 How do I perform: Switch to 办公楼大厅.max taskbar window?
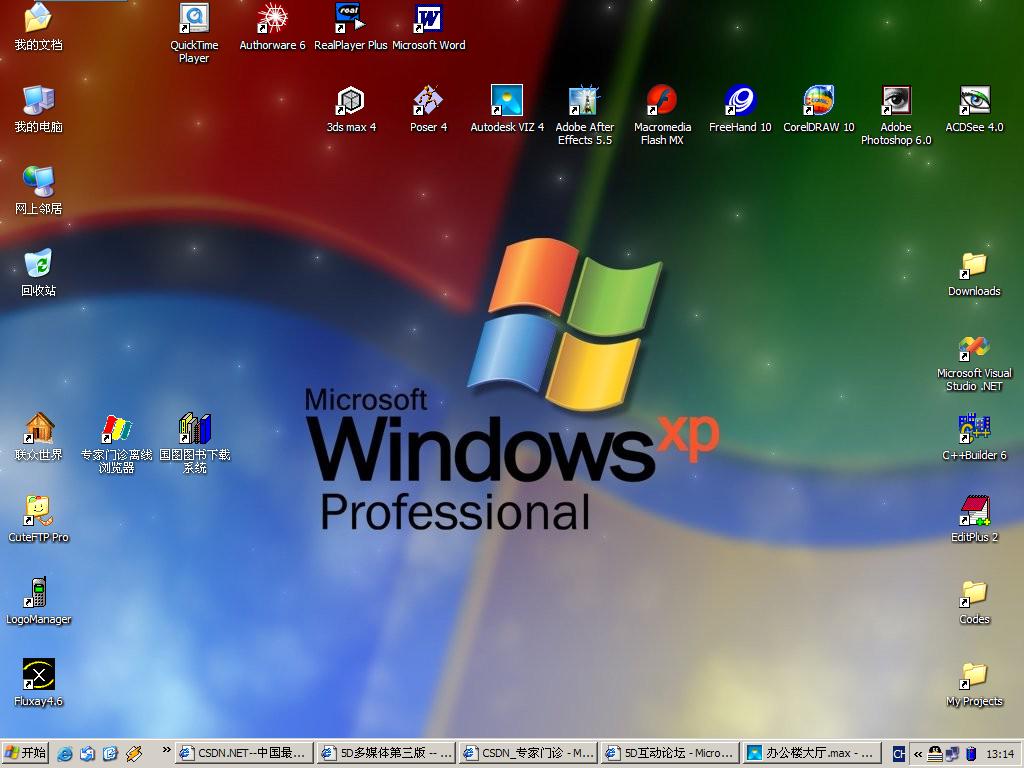(x=813, y=753)
